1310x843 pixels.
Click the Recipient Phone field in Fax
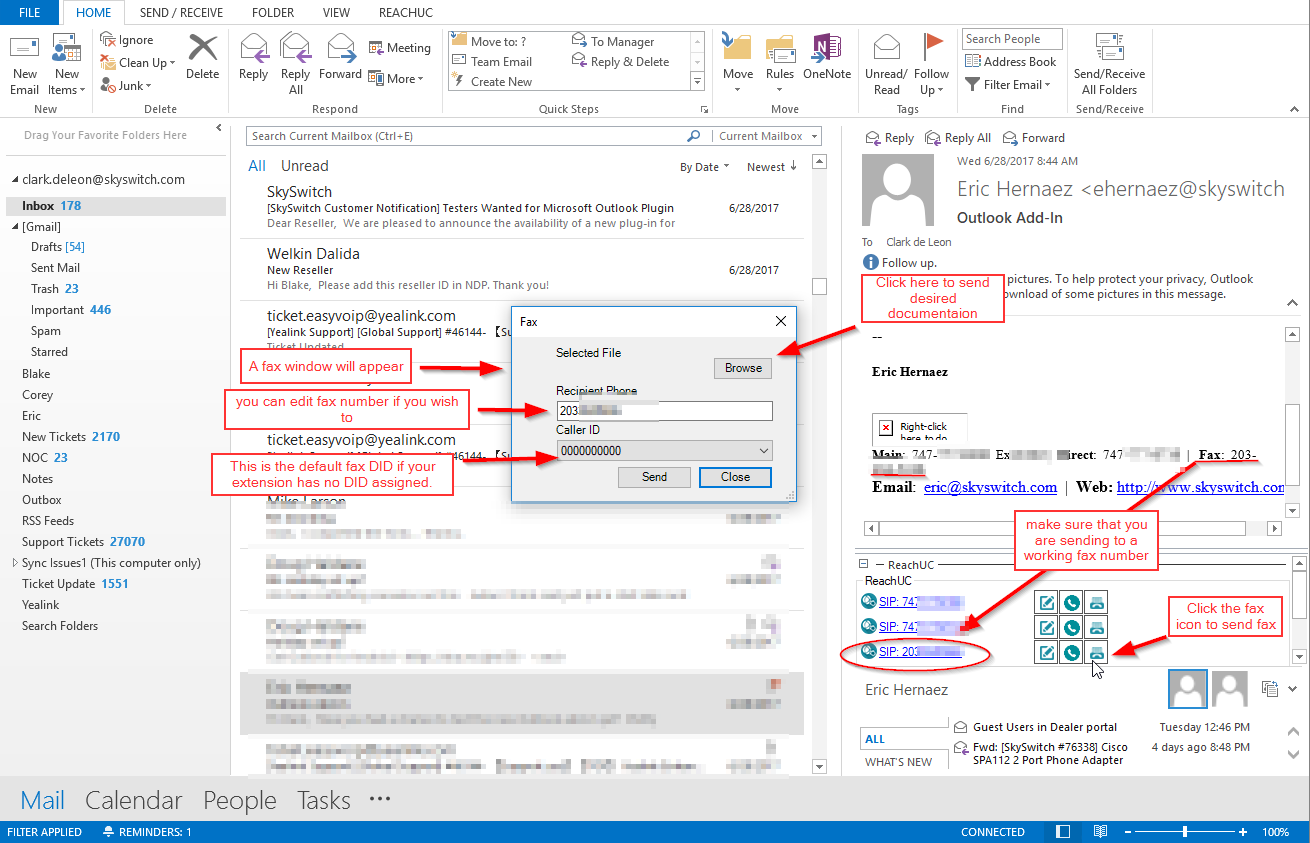pyautogui.click(x=664, y=411)
